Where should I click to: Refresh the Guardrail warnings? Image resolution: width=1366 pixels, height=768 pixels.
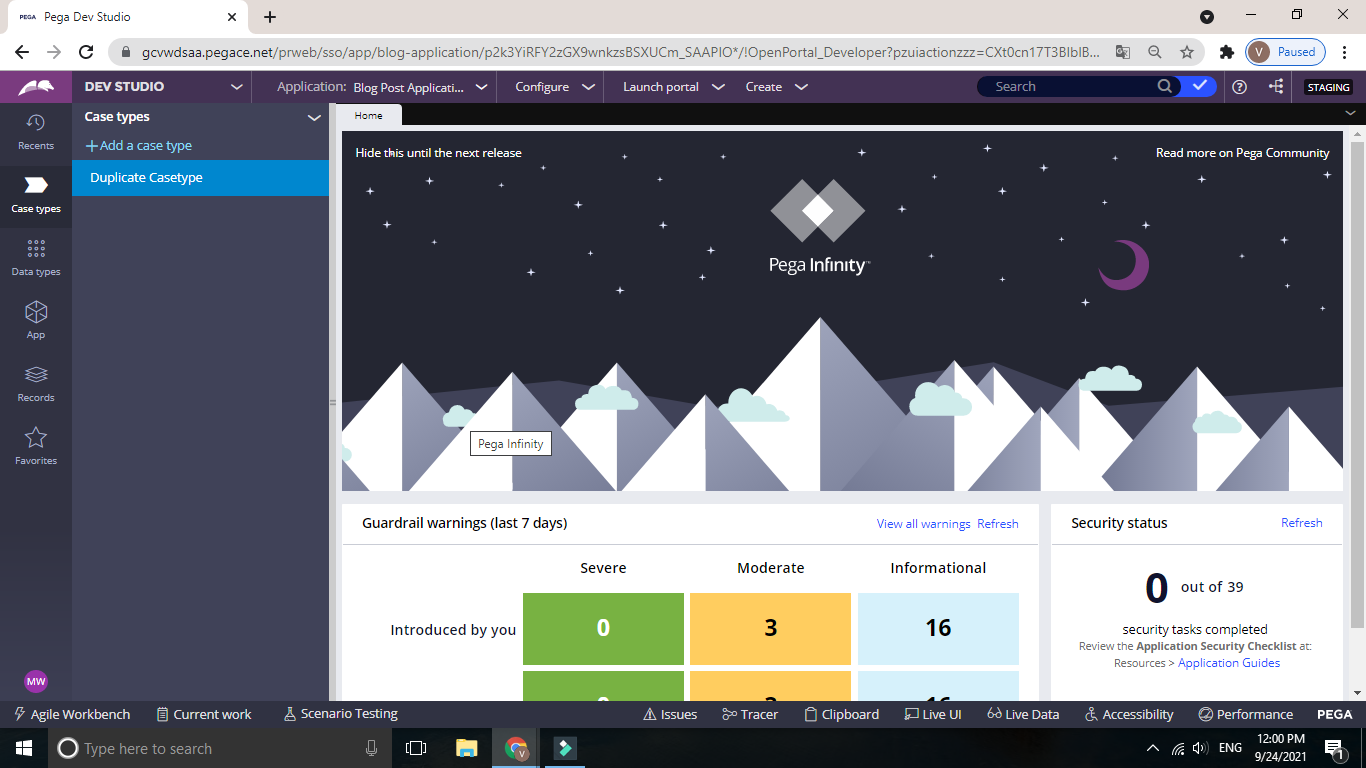pyautogui.click(x=998, y=523)
